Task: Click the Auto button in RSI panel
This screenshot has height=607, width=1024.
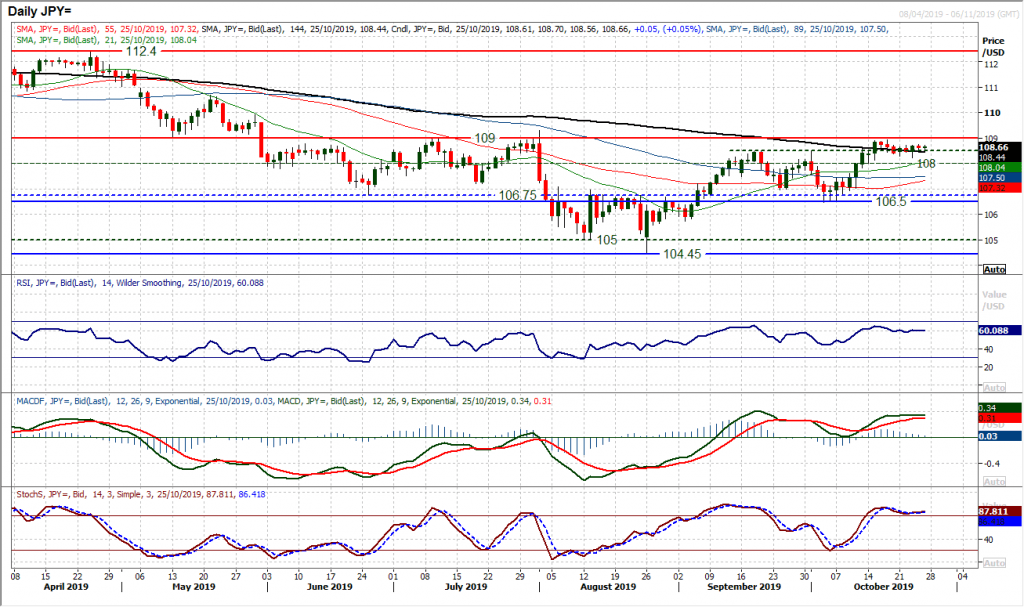Action: [x=994, y=385]
